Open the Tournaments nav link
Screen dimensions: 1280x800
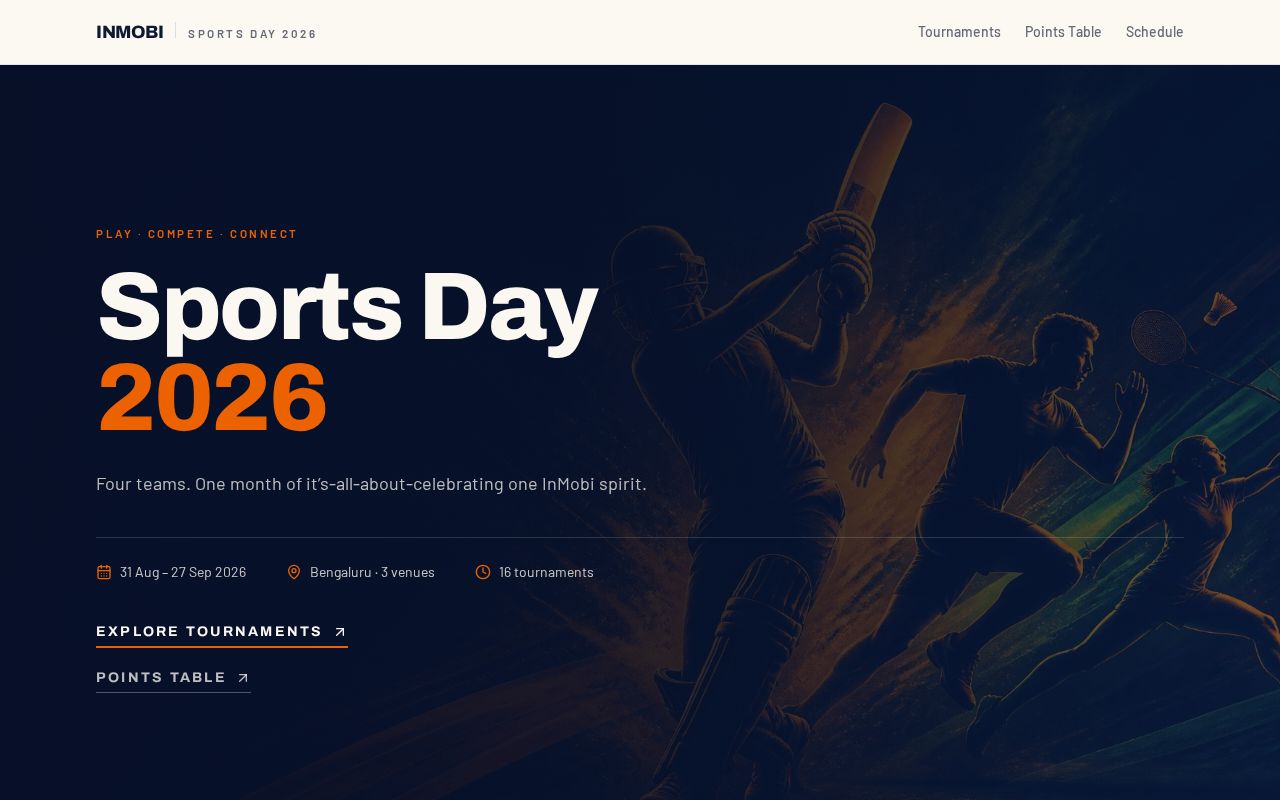coord(959,32)
